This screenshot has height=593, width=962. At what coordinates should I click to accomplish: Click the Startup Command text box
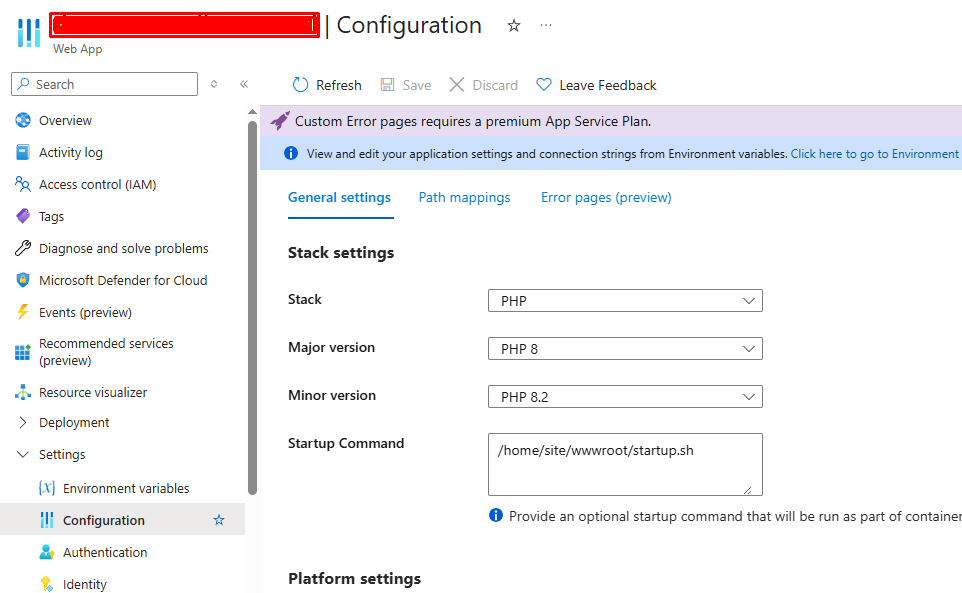click(625, 464)
